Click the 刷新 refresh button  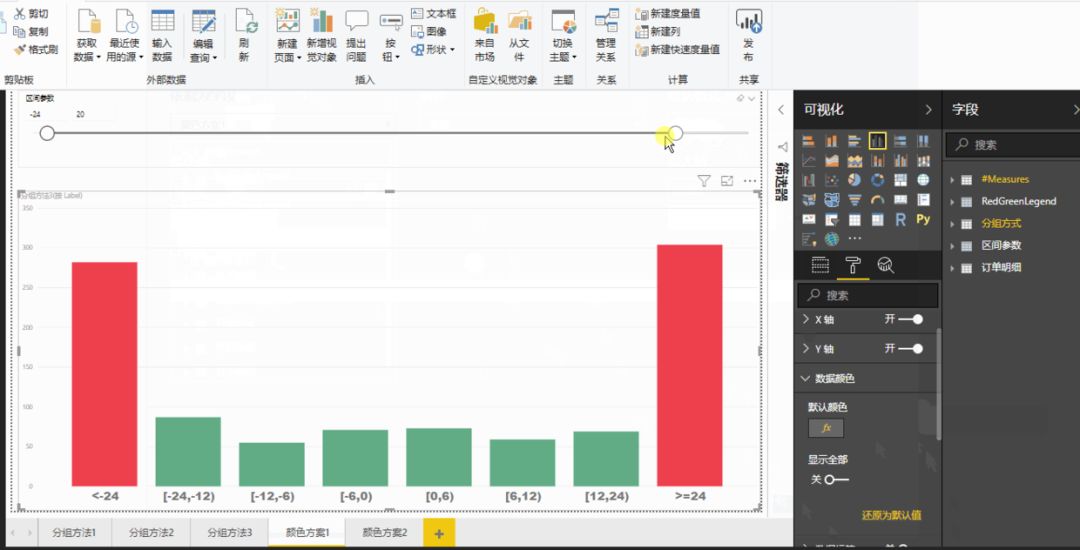click(x=245, y=36)
